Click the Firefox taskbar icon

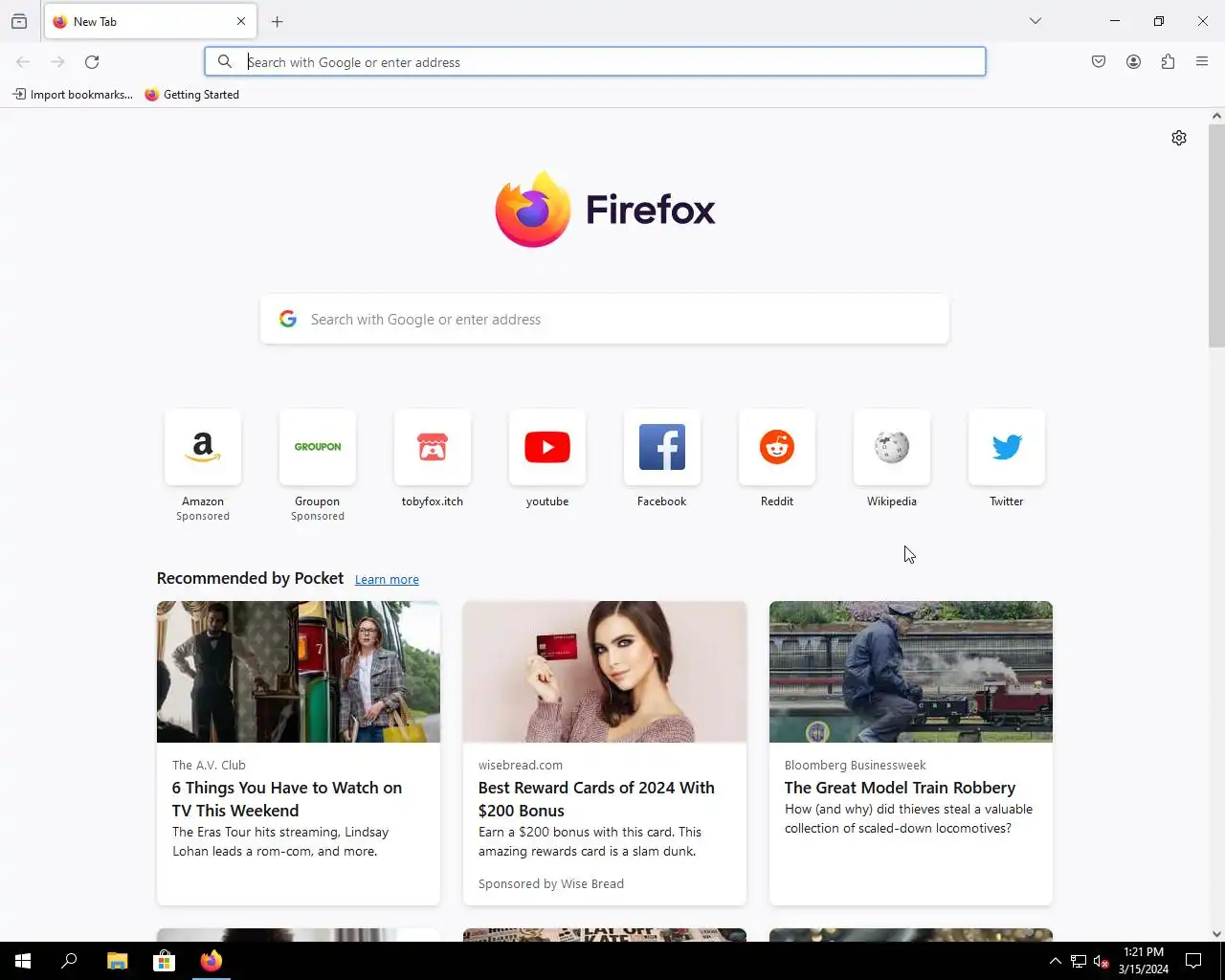[x=212, y=961]
